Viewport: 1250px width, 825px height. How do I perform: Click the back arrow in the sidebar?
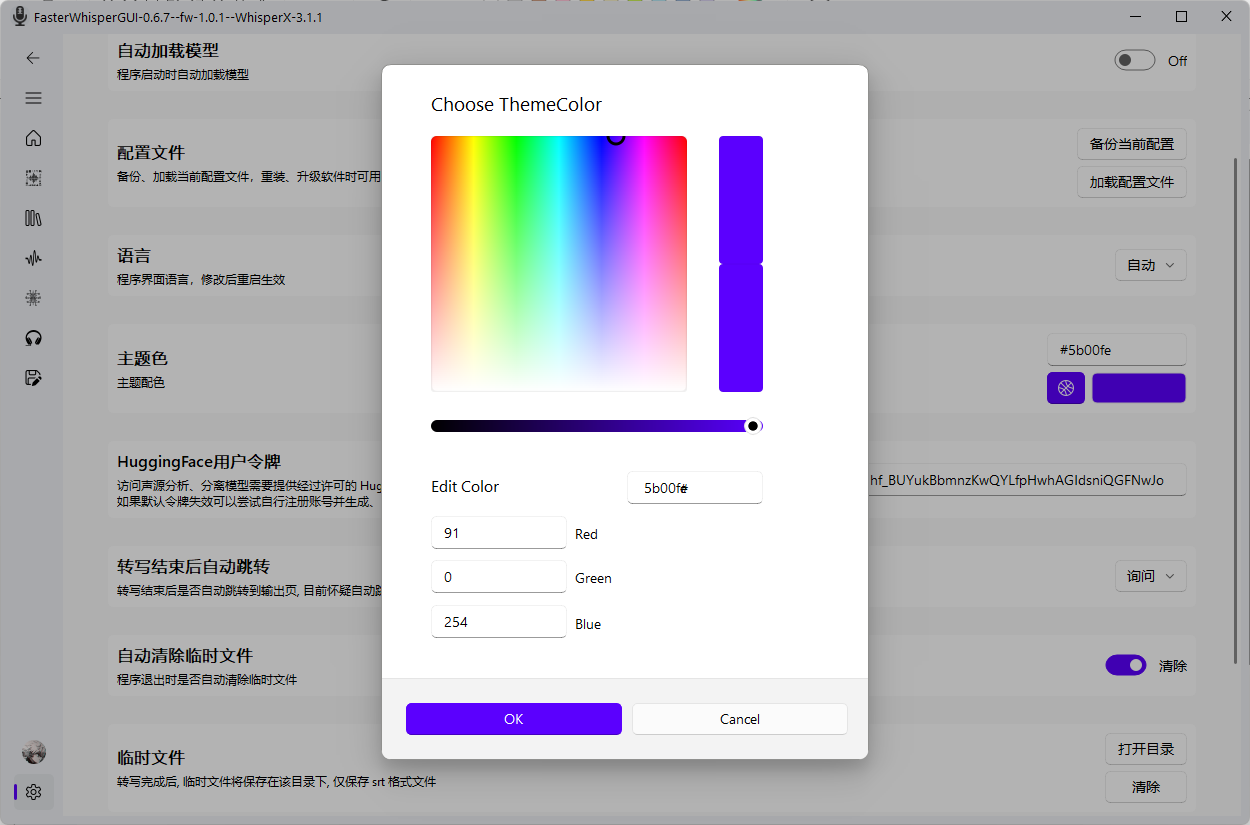(x=33, y=58)
